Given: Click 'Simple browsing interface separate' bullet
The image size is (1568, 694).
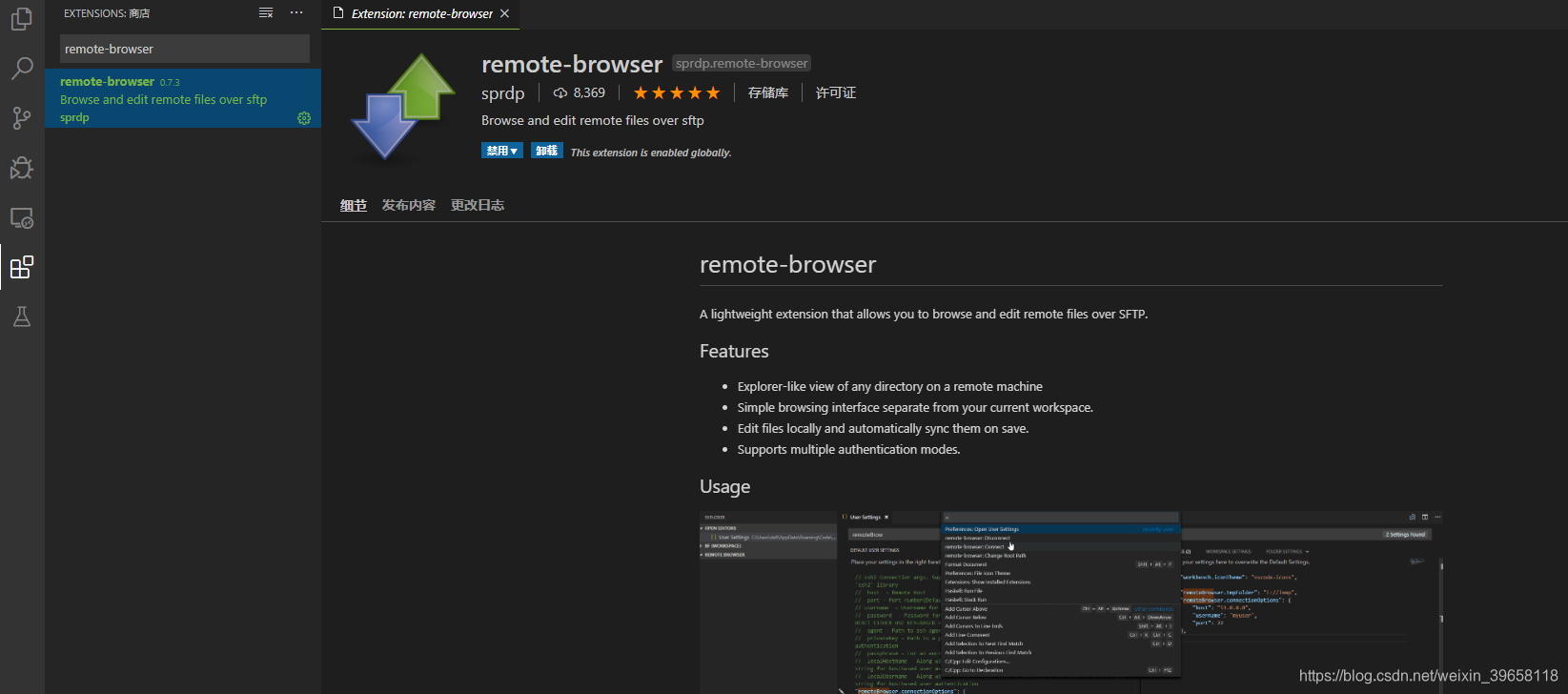Looking at the screenshot, I should coord(915,407).
